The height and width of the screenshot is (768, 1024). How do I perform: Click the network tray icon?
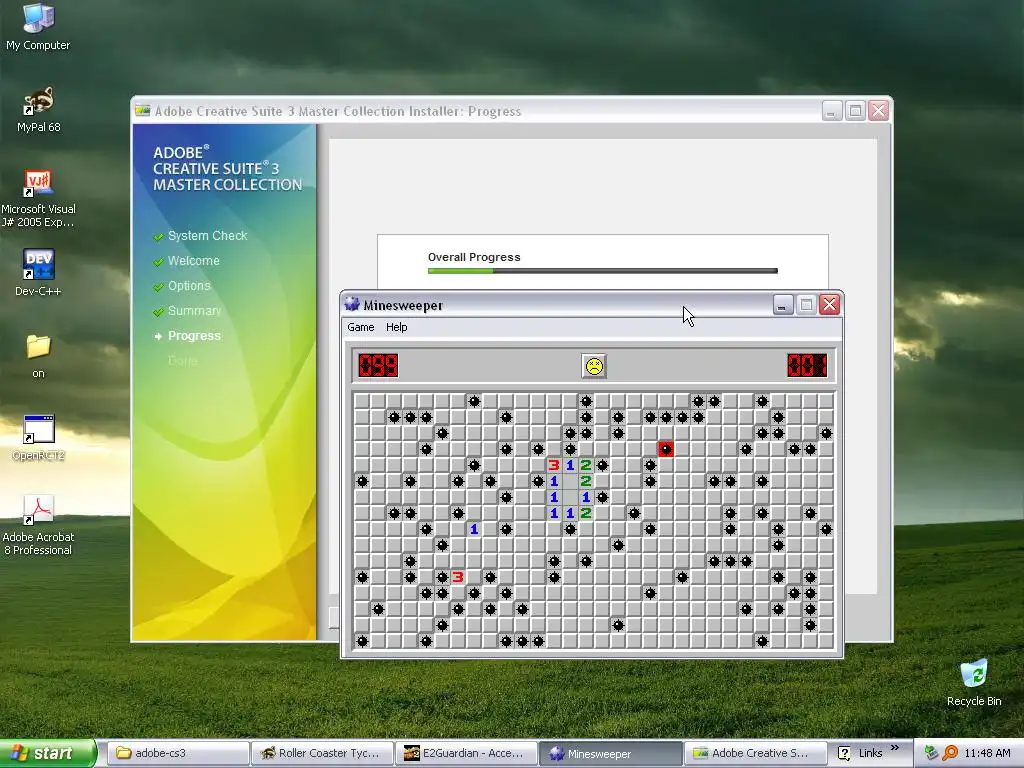tap(931, 753)
